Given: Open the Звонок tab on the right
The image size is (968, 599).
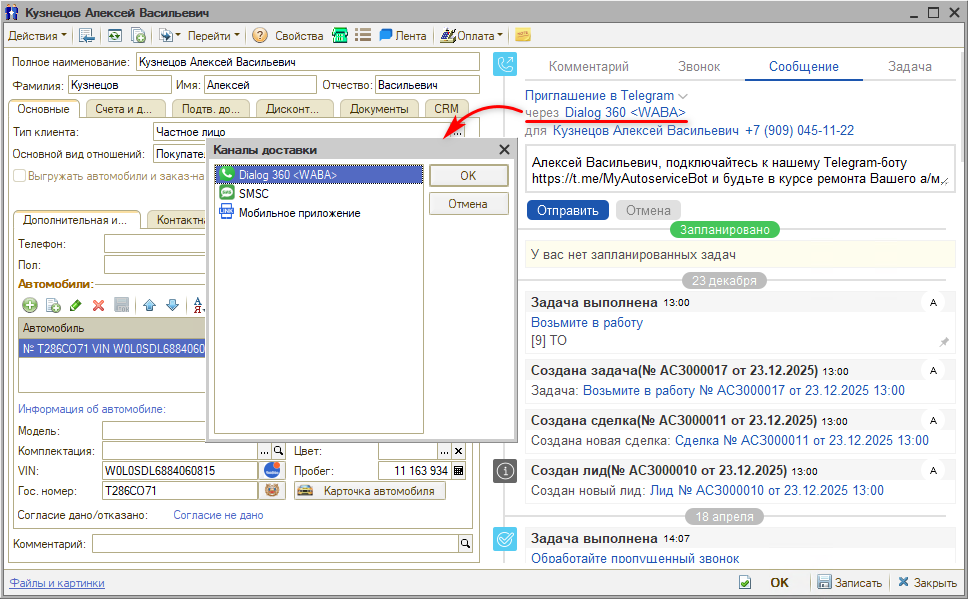Looking at the screenshot, I should click(698, 66).
